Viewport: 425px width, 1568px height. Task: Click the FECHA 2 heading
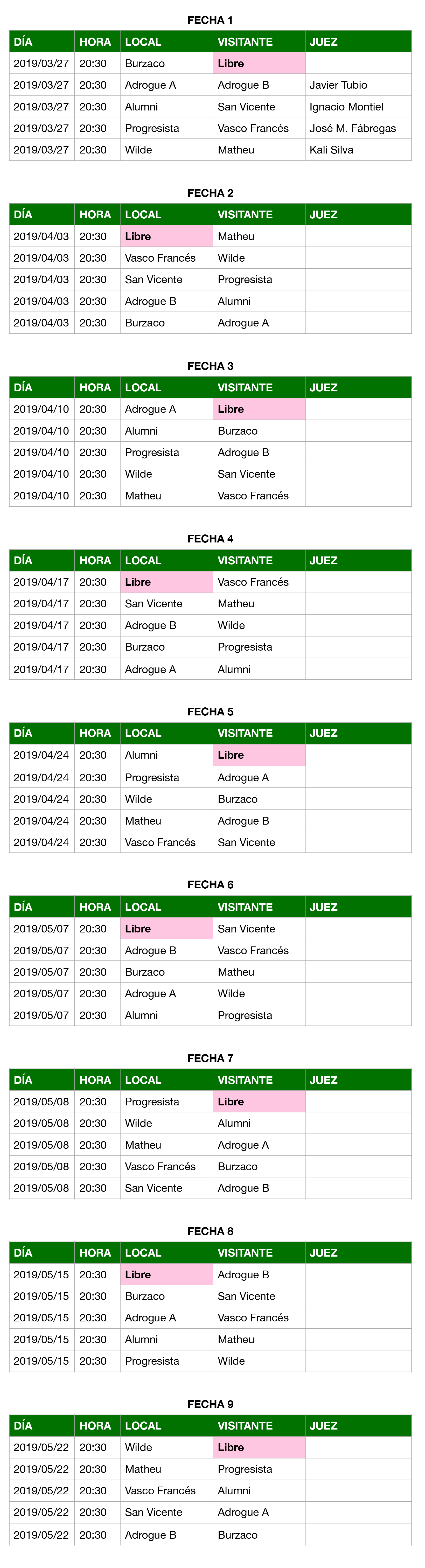[x=210, y=193]
